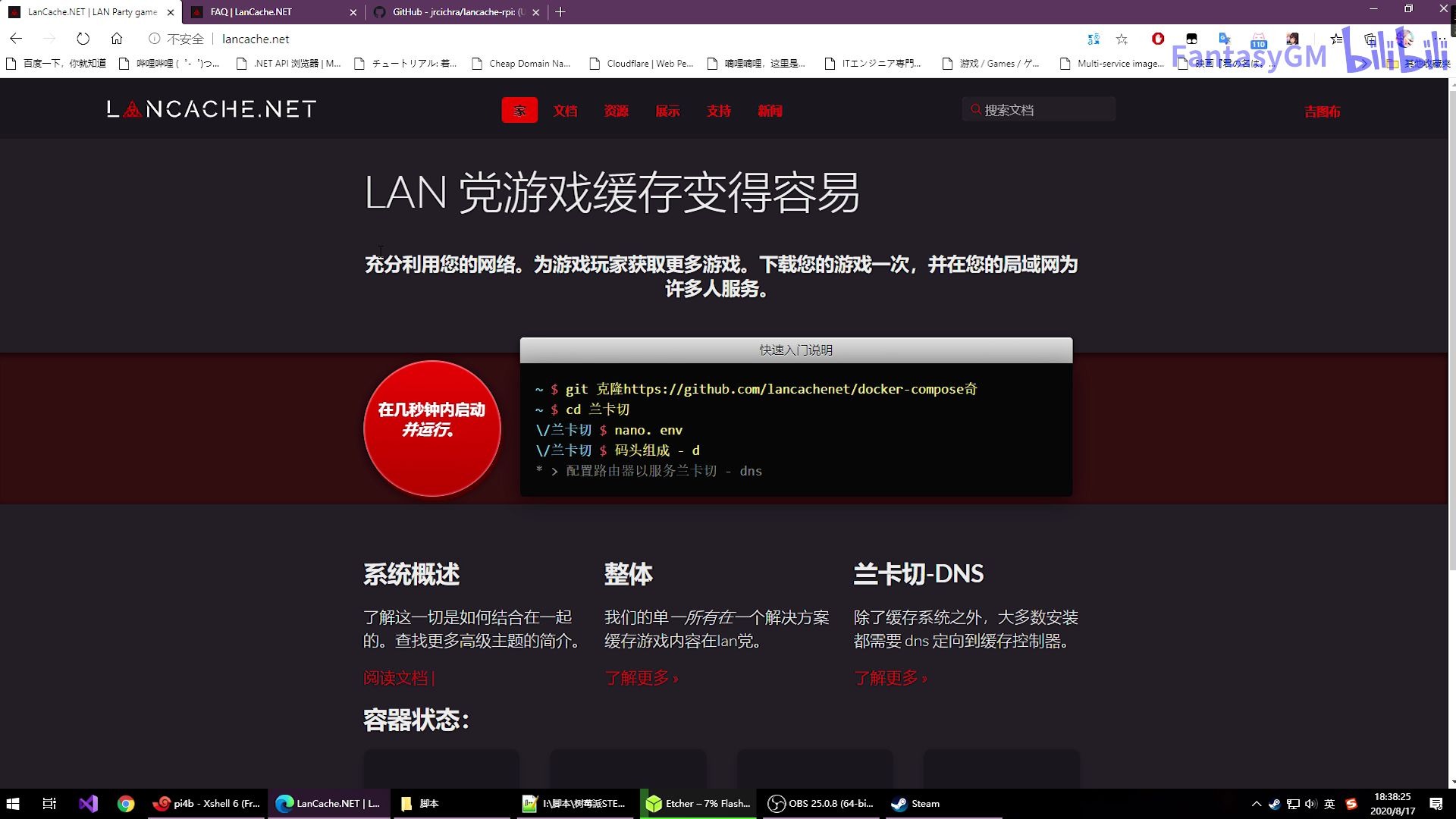This screenshot has width=1456, height=819.
Task: Open the Cloudflare | Web Pe... bookmark
Action: pos(642,64)
